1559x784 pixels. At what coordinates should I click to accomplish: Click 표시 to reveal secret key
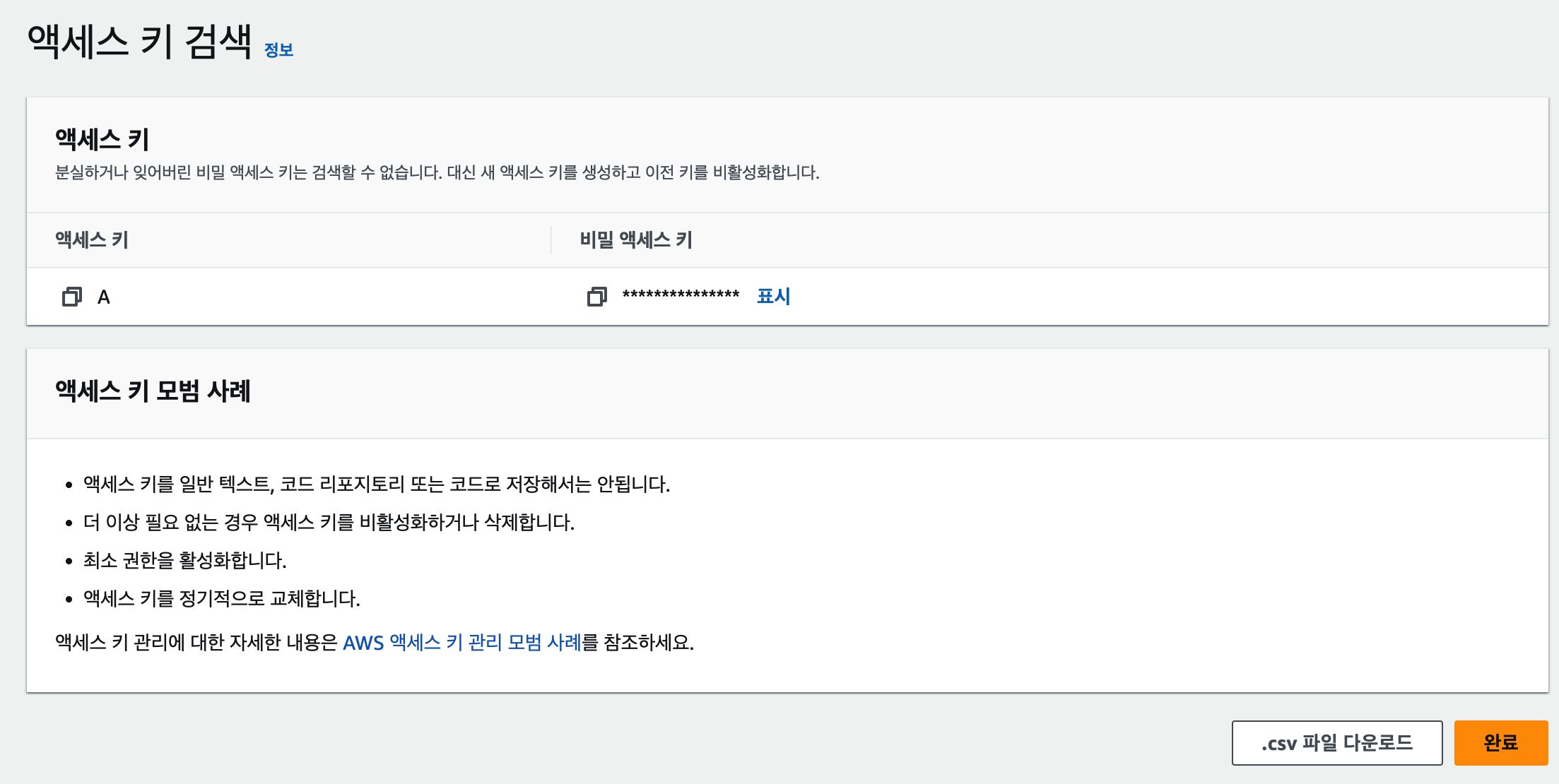[x=773, y=296]
